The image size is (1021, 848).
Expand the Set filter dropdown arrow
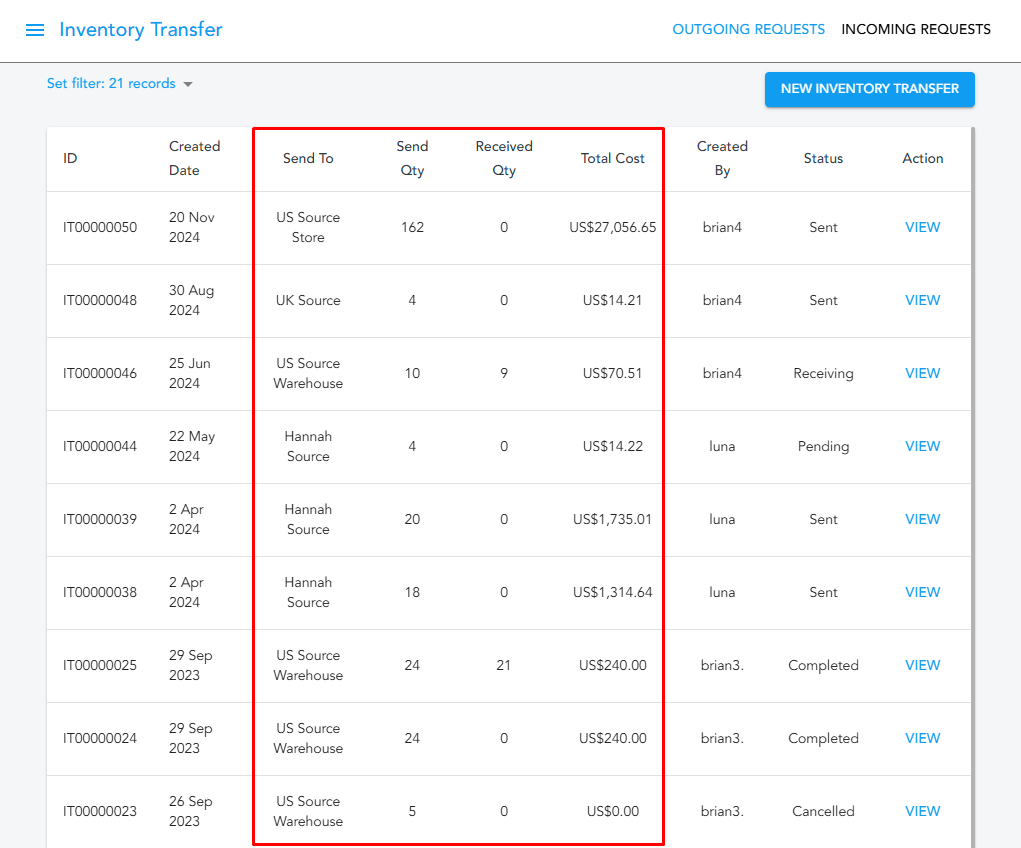tap(187, 84)
